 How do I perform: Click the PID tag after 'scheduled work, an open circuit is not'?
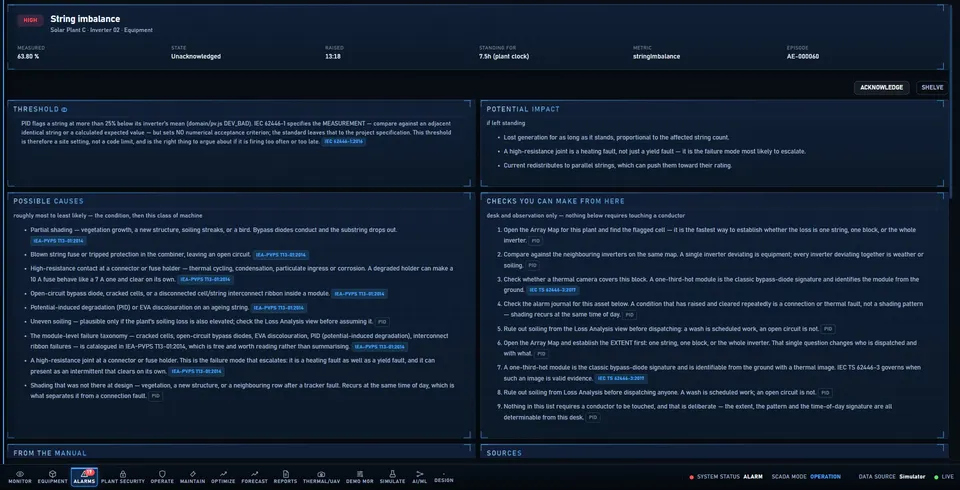pyautogui.click(x=828, y=329)
